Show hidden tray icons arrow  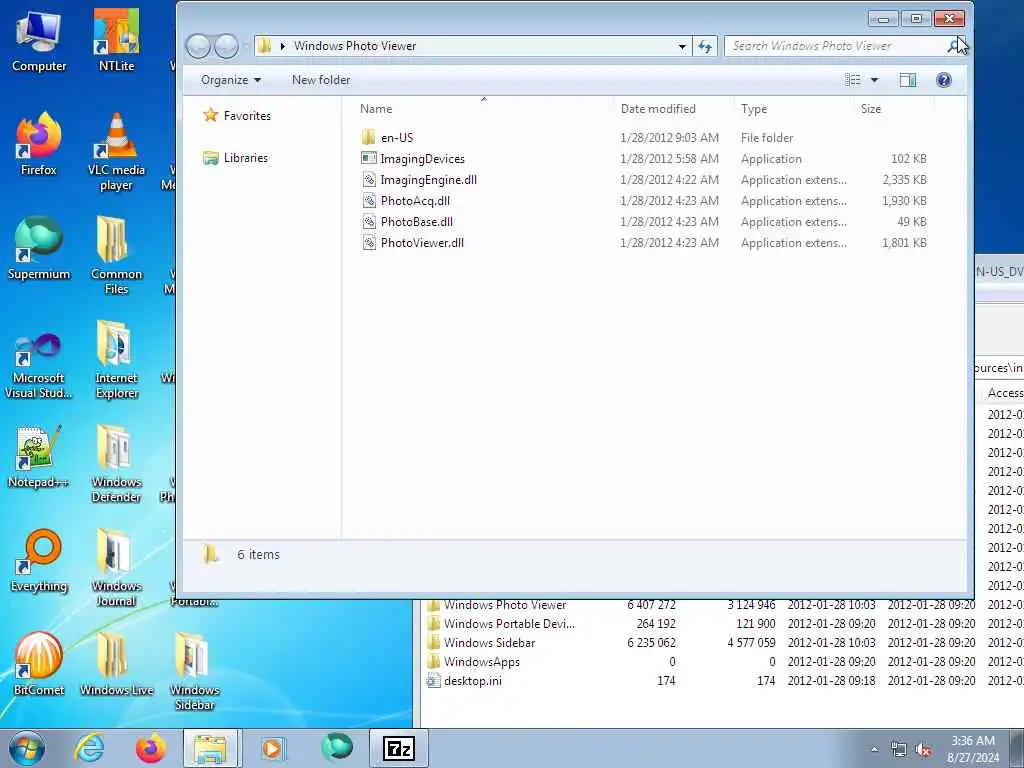click(874, 750)
